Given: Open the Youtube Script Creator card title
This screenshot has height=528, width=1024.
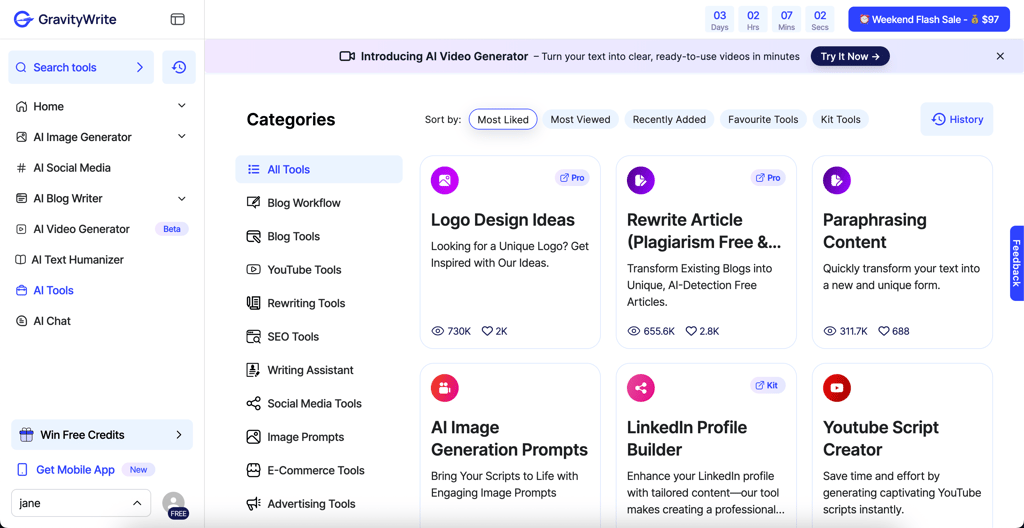Looking at the screenshot, I should click(x=881, y=438).
